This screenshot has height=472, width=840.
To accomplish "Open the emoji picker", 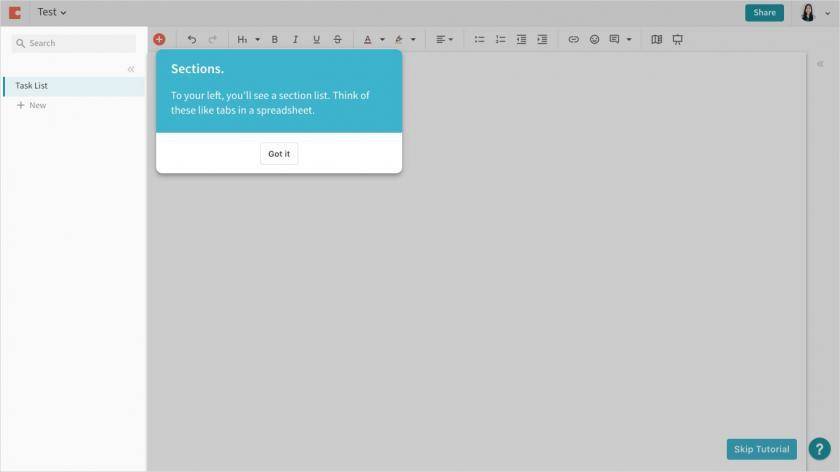I will 594,39.
